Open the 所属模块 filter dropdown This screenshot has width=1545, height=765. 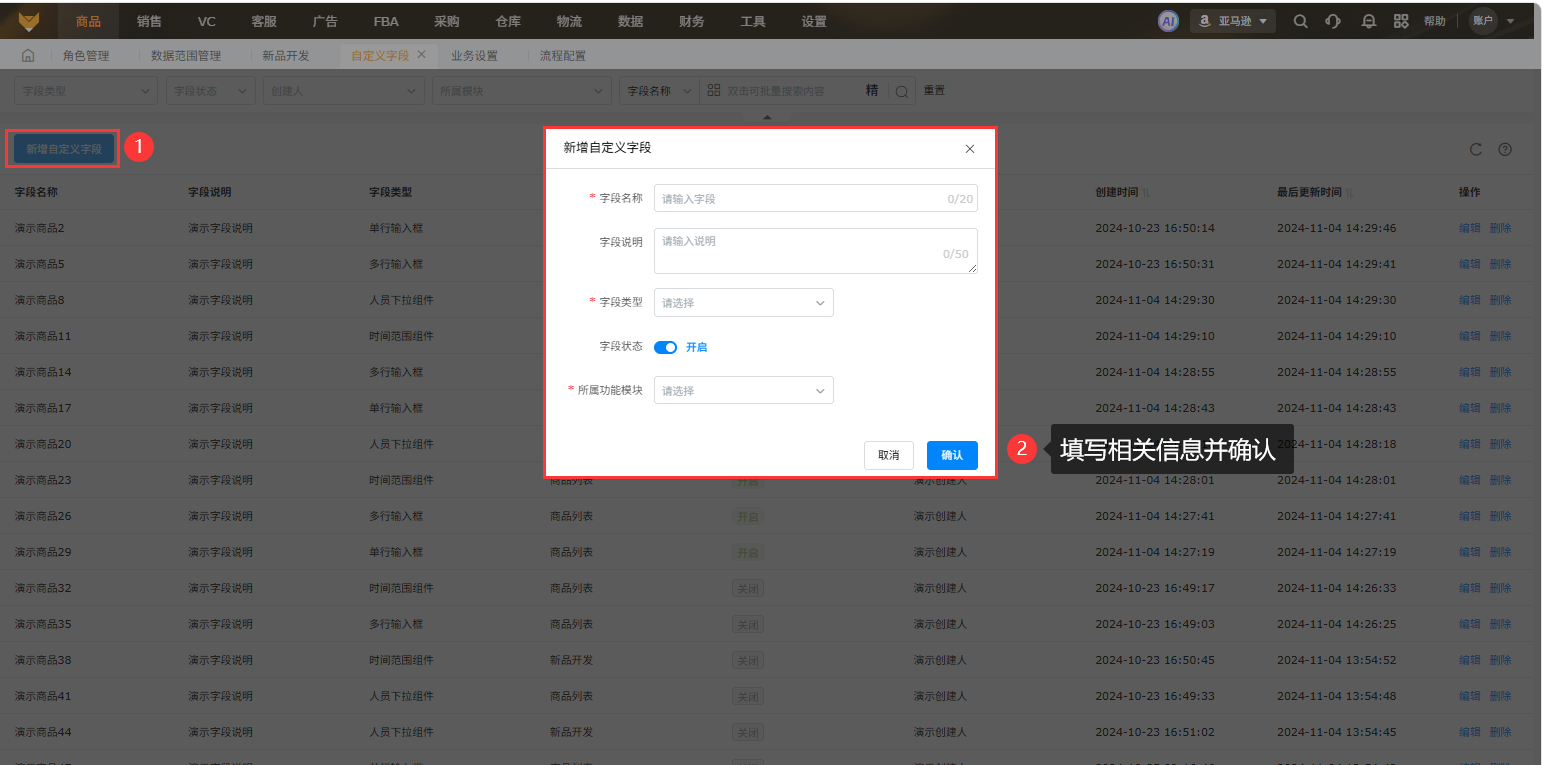coord(522,91)
